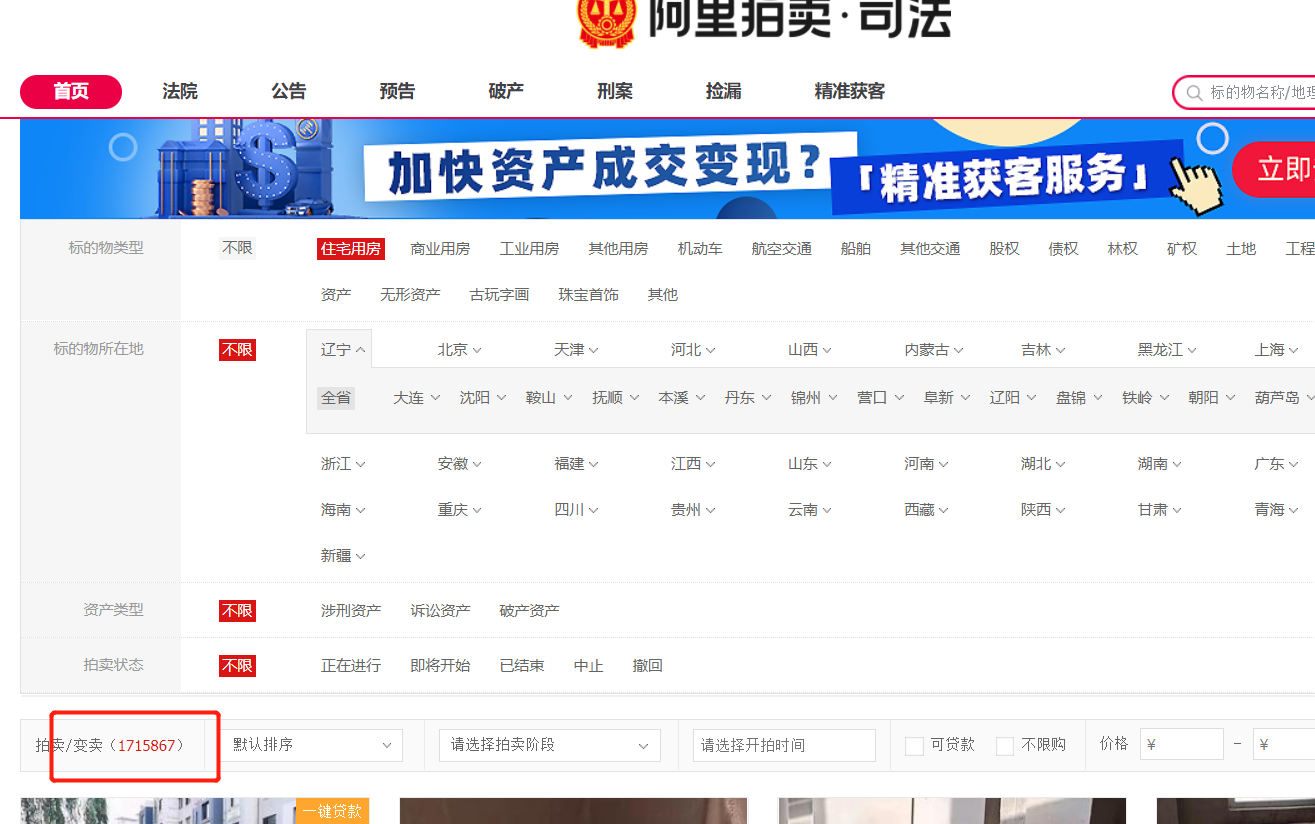
Task: Enable the 不限购 checkbox
Action: pyautogui.click(x=1005, y=746)
